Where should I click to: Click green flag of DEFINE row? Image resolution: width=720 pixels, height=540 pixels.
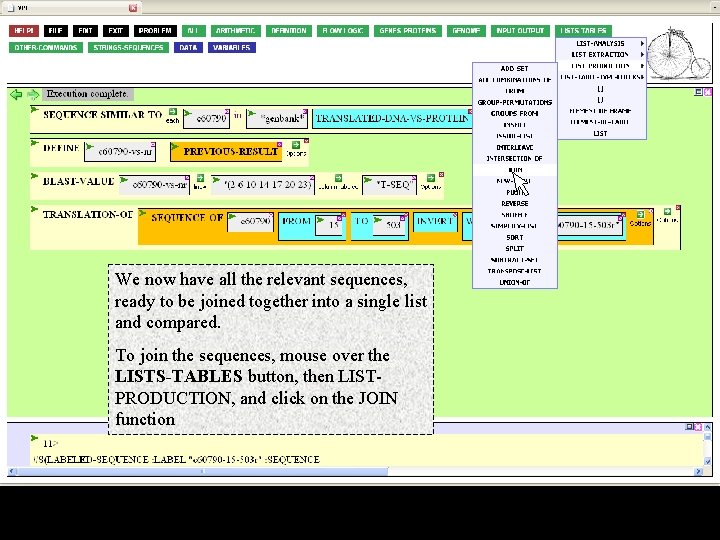pos(34,143)
